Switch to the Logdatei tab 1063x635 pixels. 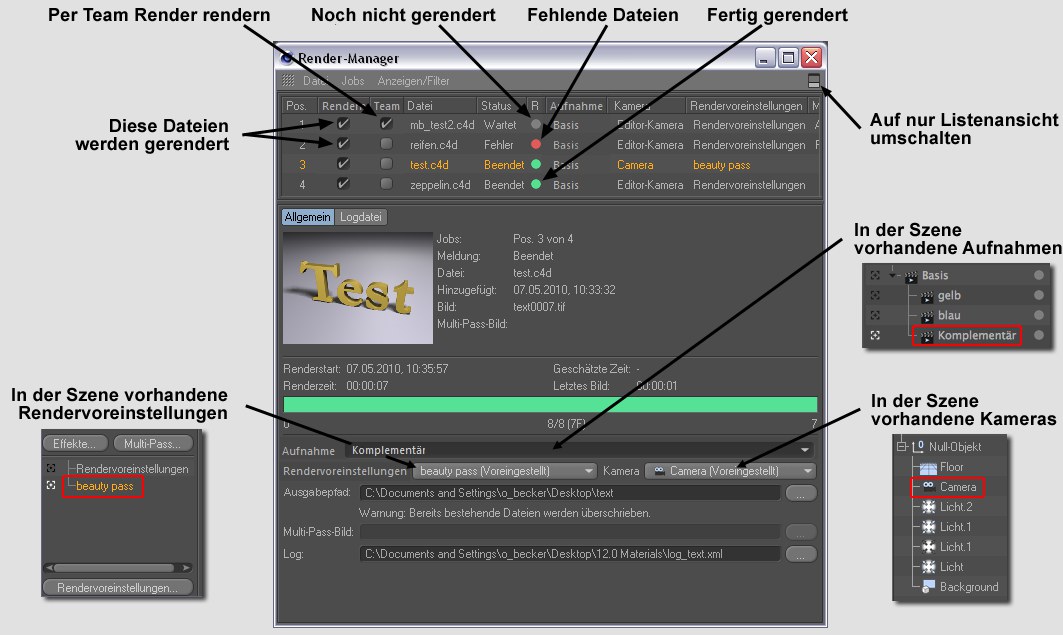coord(362,217)
